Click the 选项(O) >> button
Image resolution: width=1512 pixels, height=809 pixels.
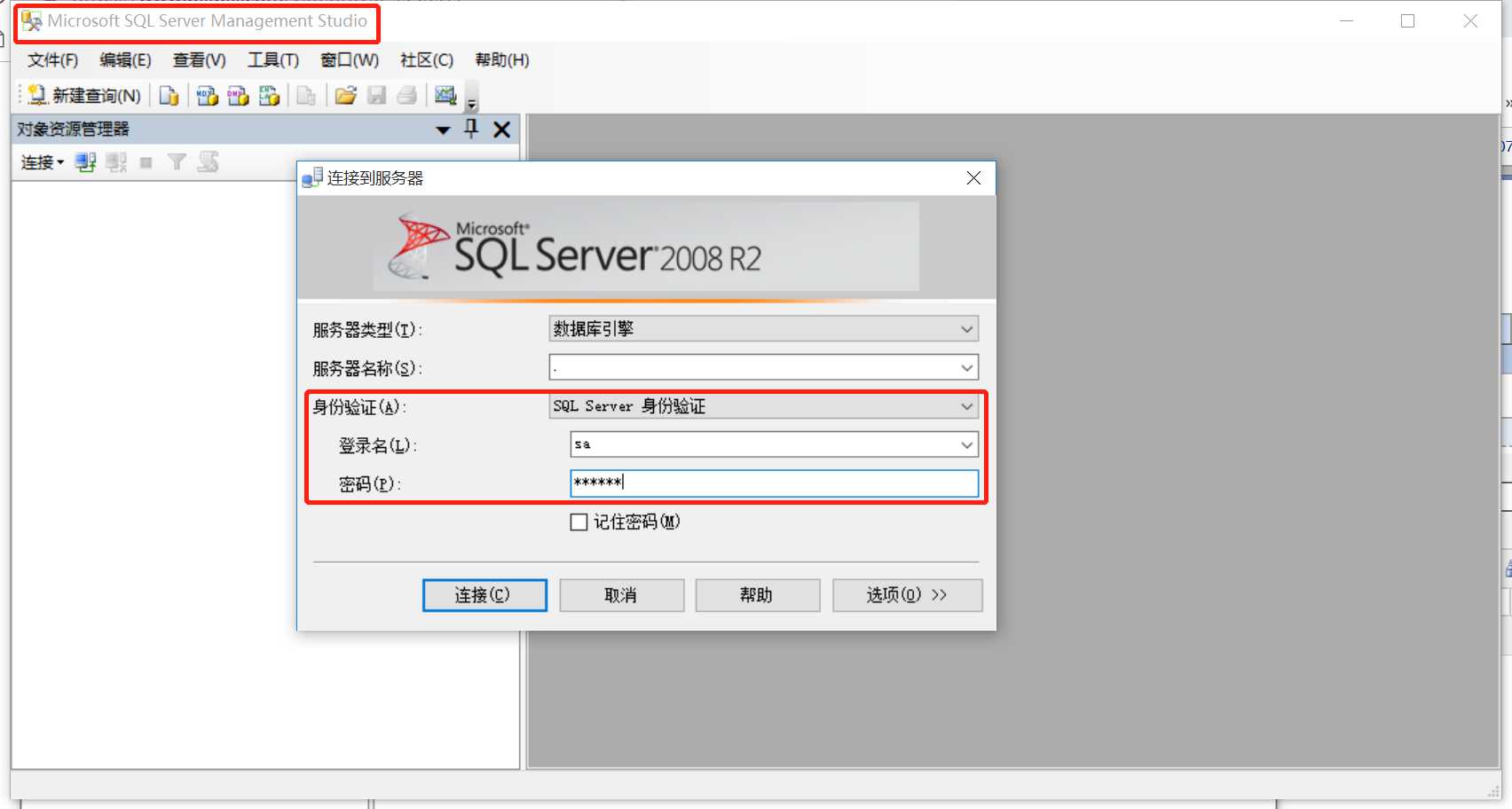coord(907,595)
